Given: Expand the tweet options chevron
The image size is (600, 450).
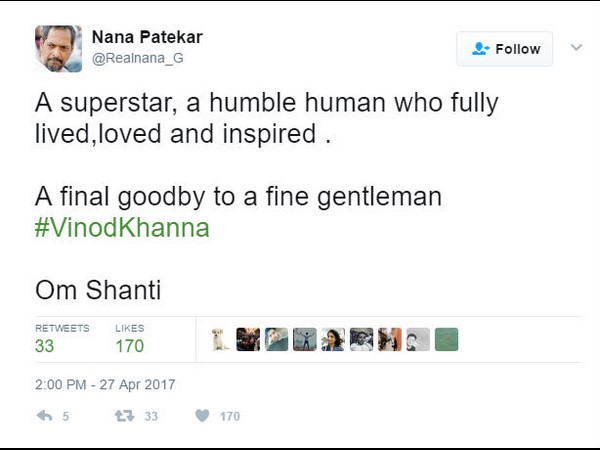Looking at the screenshot, I should coord(576,47).
